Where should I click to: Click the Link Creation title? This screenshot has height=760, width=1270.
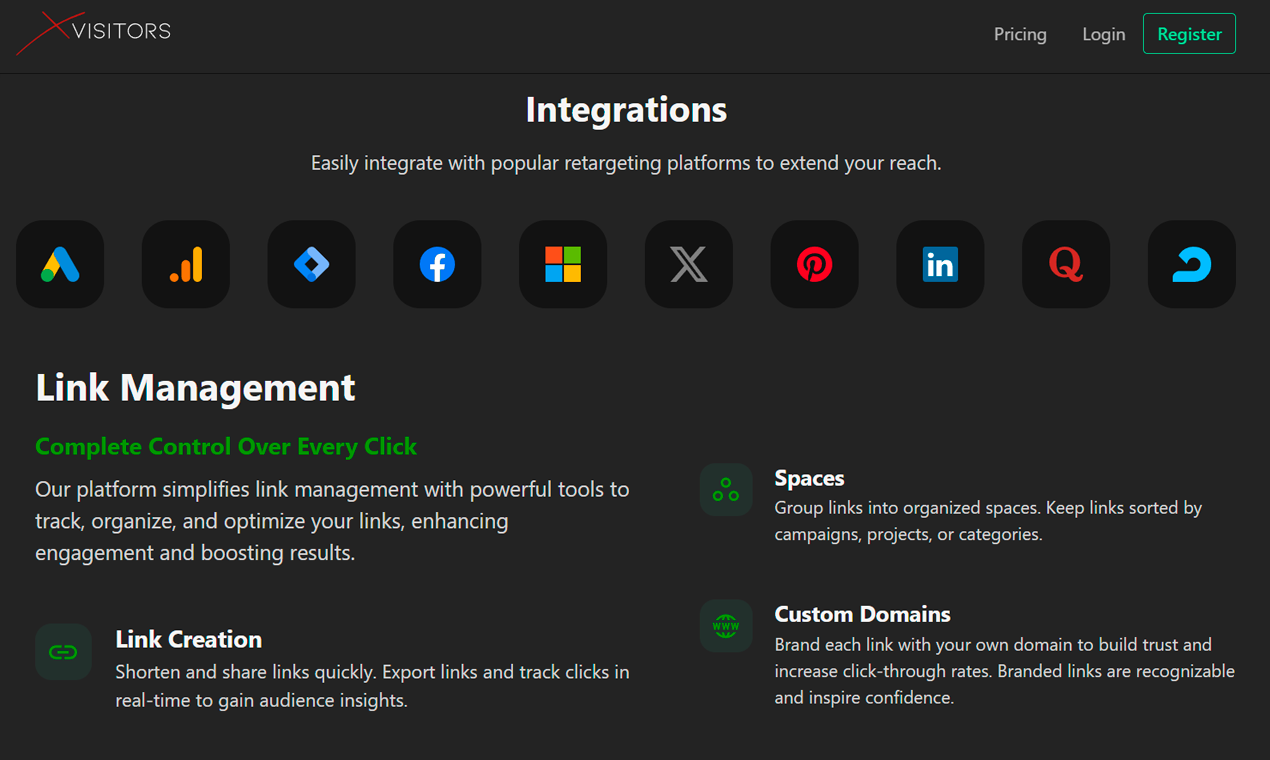tap(189, 639)
